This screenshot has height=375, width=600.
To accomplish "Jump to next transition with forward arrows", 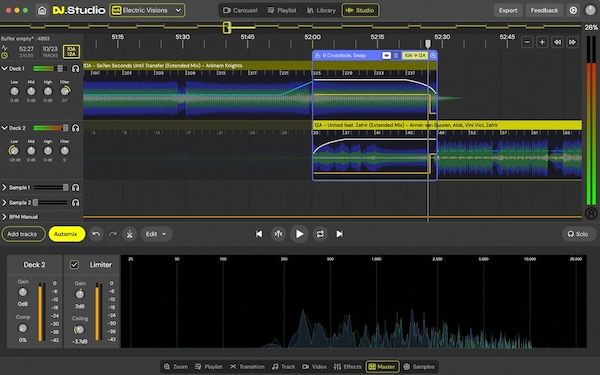I will [x=572, y=42].
